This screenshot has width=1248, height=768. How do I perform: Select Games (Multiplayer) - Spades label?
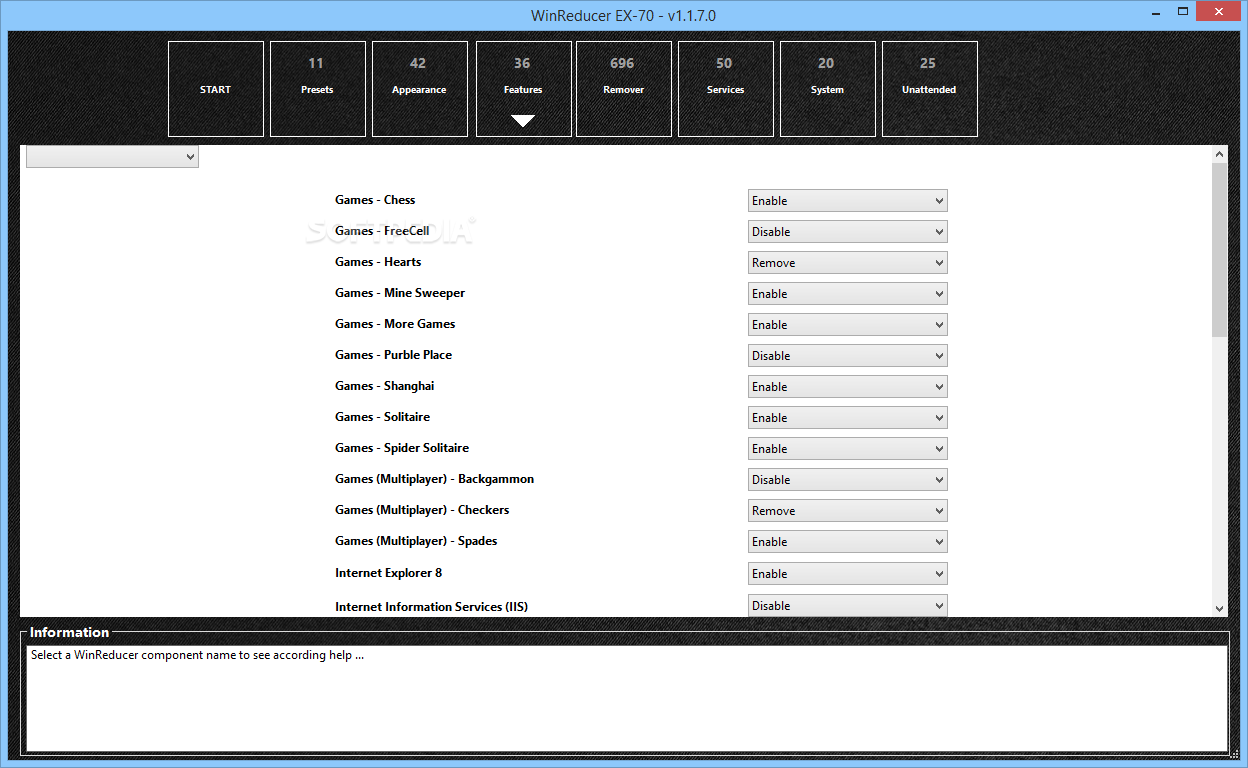416,541
